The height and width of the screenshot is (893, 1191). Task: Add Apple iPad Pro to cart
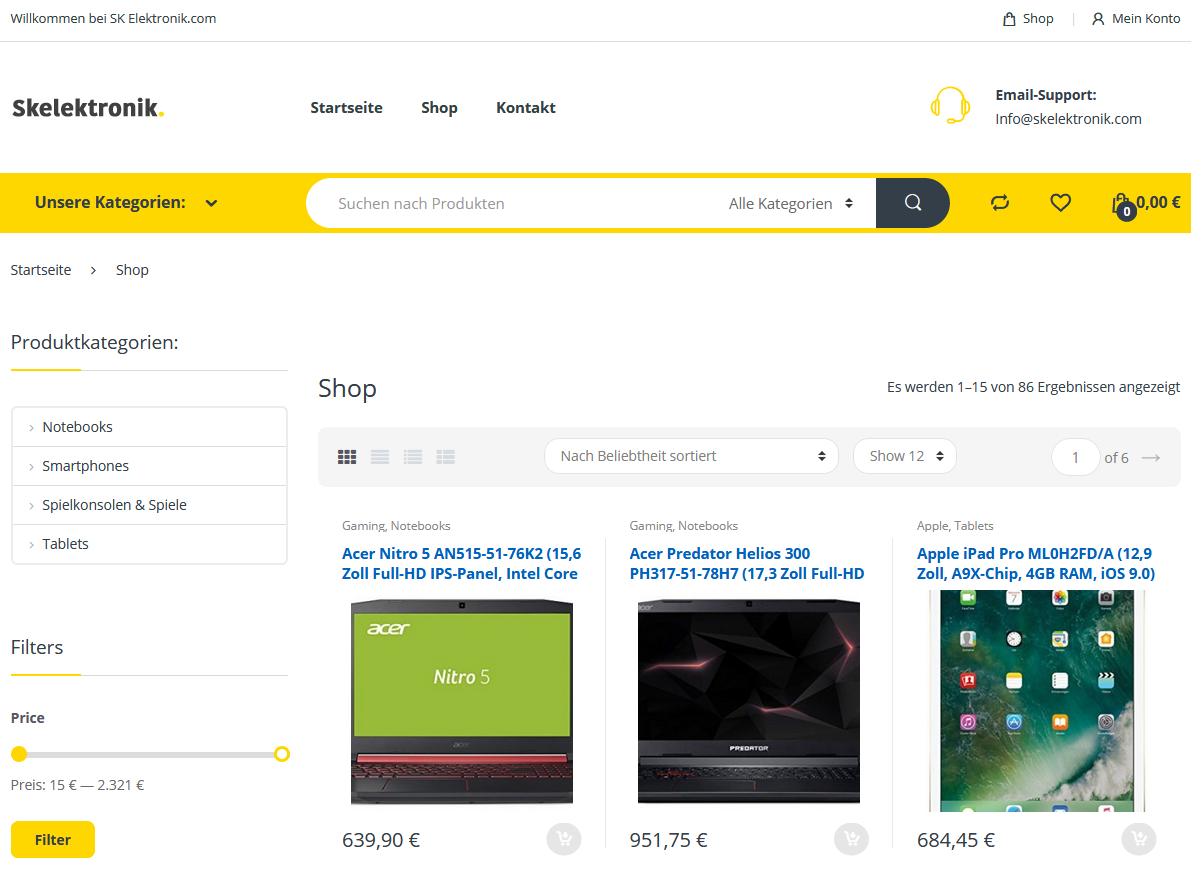tap(1139, 839)
